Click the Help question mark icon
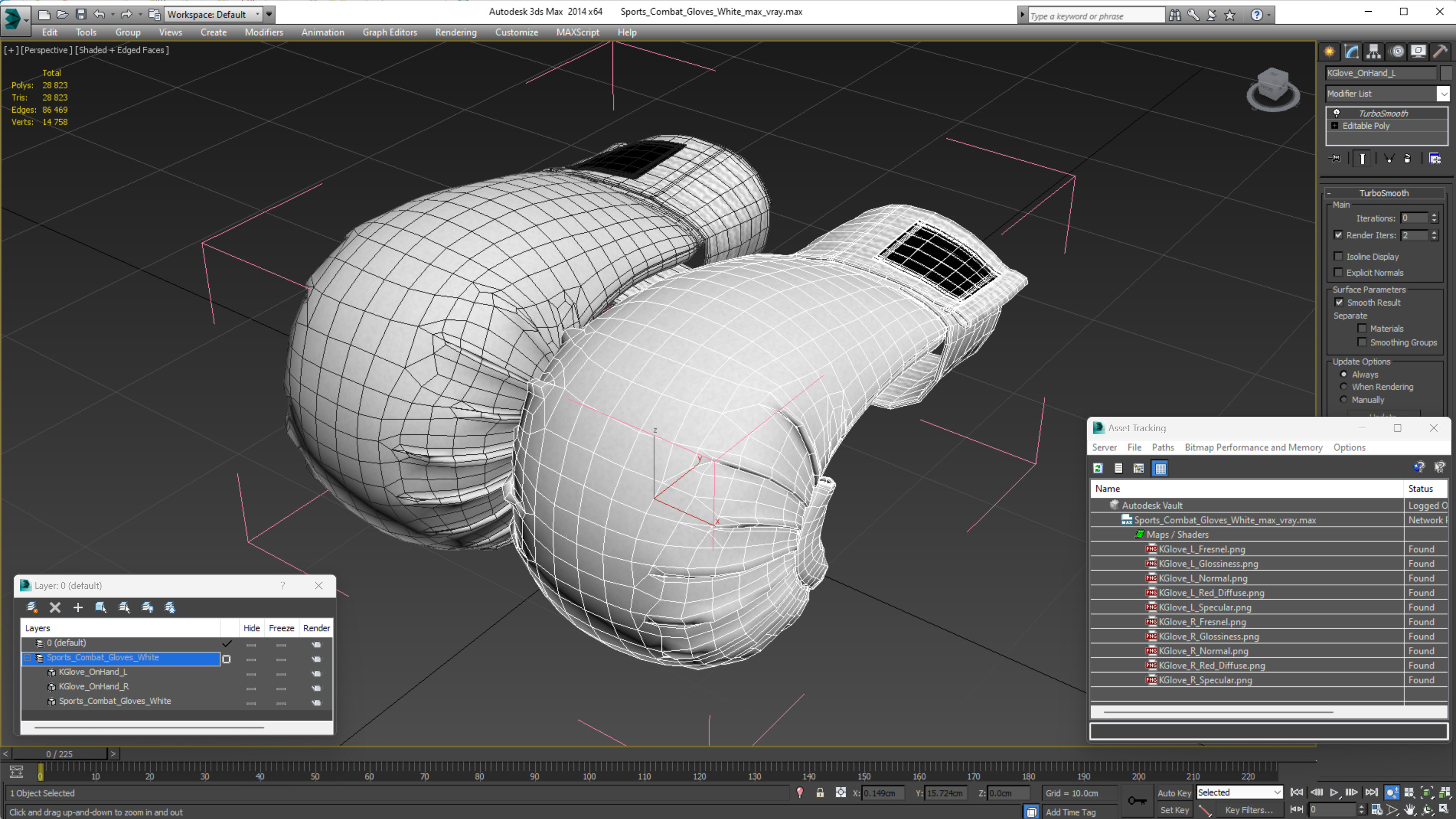This screenshot has width=1456, height=819. coord(1256,15)
